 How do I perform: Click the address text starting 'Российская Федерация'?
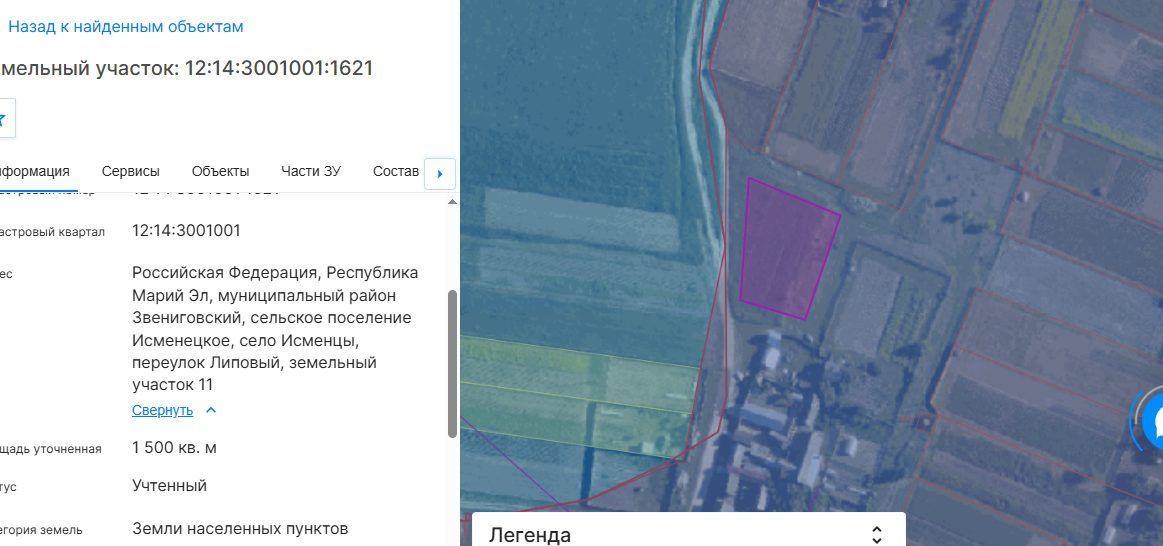coord(275,329)
